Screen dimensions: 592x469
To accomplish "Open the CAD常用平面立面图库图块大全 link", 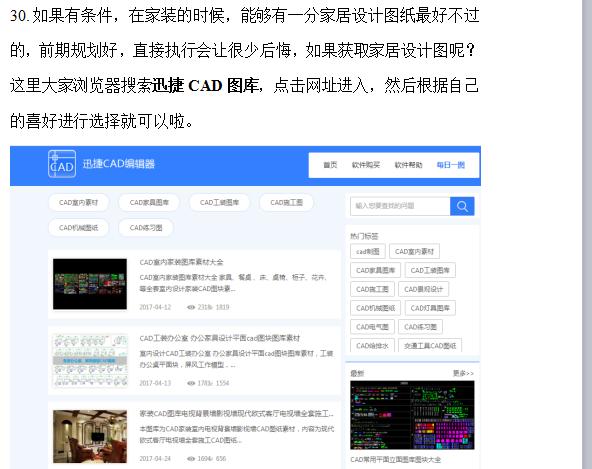I will coord(395,460).
